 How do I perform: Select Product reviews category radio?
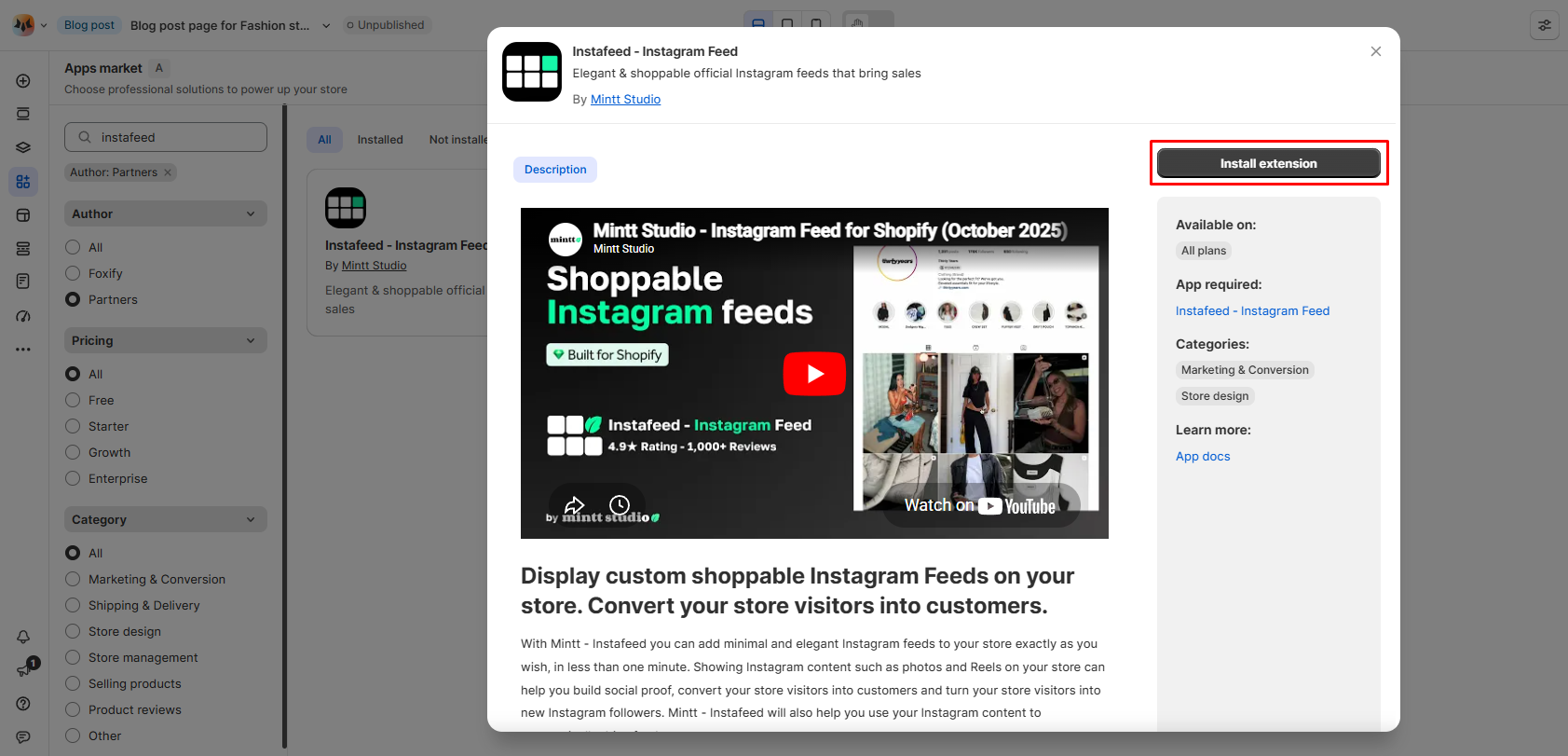click(73, 709)
